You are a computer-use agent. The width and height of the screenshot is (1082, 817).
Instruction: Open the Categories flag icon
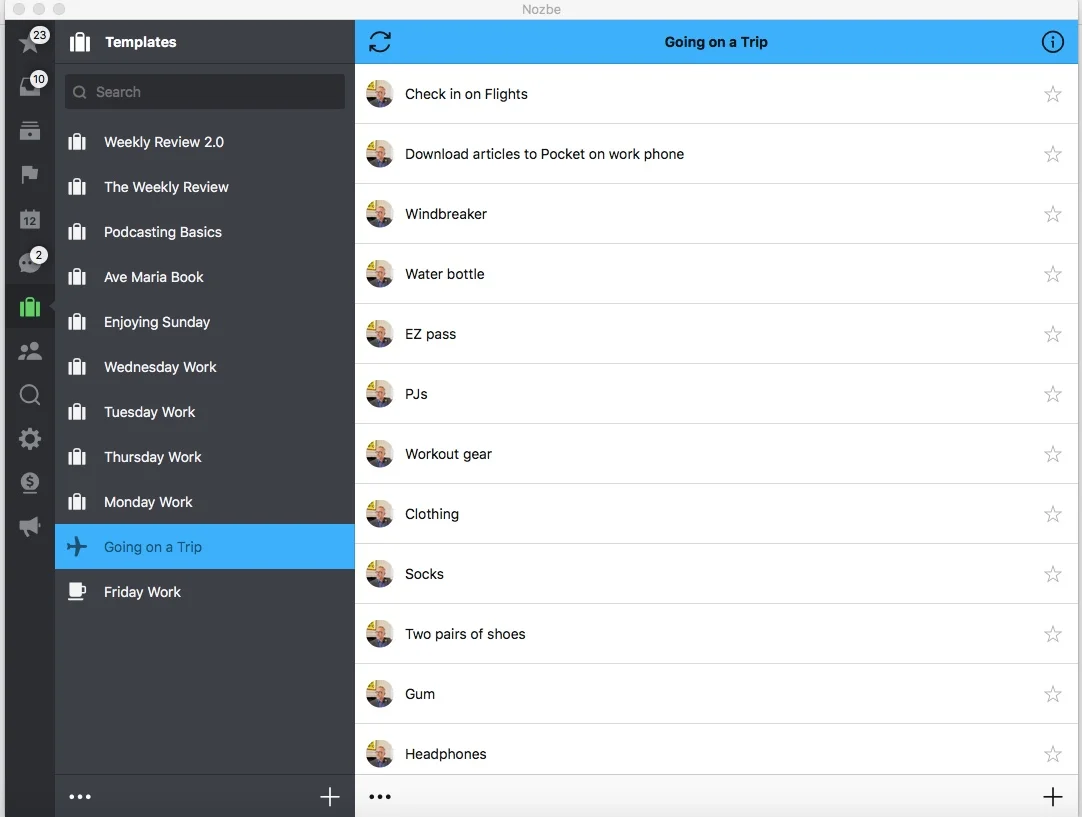[30, 175]
